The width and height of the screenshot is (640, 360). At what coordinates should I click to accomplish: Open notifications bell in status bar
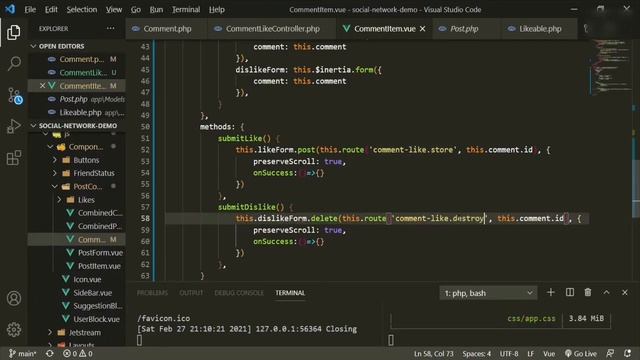pyautogui.click(x=628, y=353)
